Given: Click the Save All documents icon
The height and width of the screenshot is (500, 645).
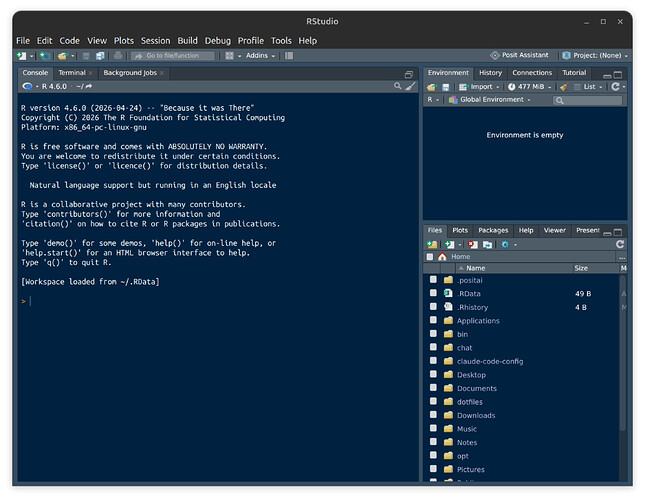Looking at the screenshot, I should pos(100,56).
